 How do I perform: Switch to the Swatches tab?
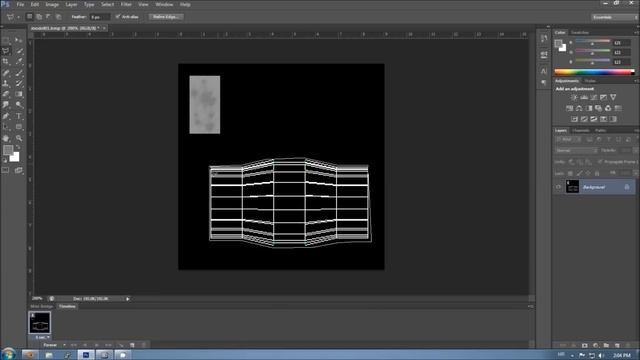[580, 33]
